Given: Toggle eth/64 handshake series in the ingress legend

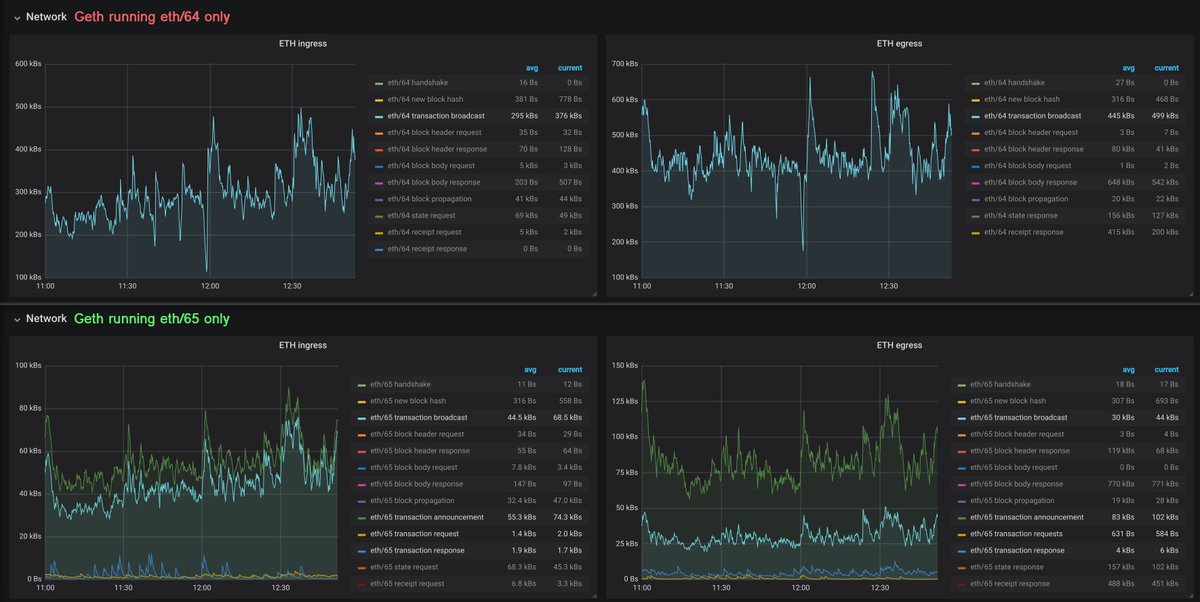Looking at the screenshot, I should pyautogui.click(x=419, y=83).
